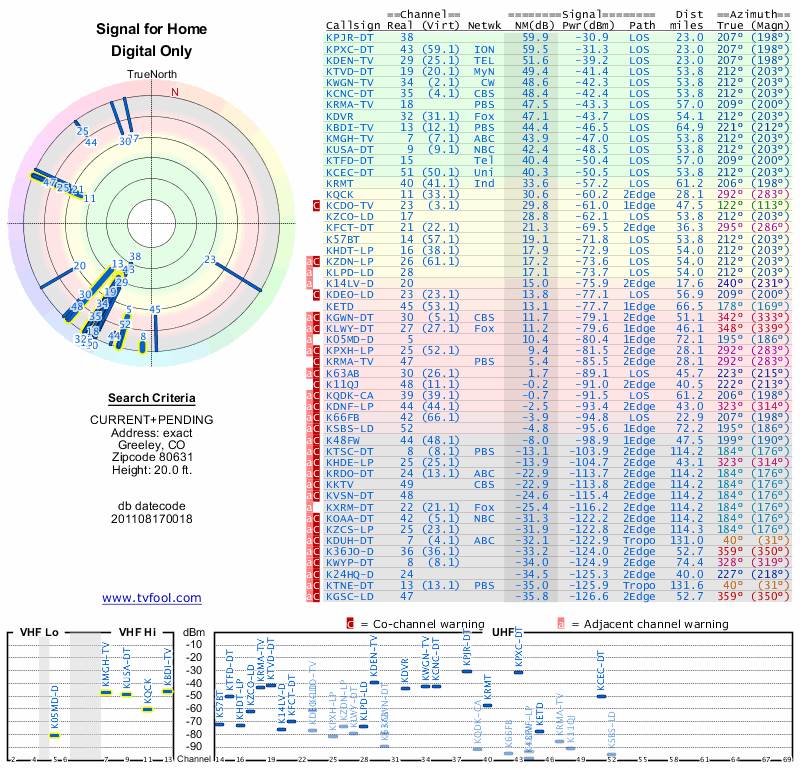The height and width of the screenshot is (768, 800).
Task: Click the CURRENT+PENDING text
Action: coord(152,420)
